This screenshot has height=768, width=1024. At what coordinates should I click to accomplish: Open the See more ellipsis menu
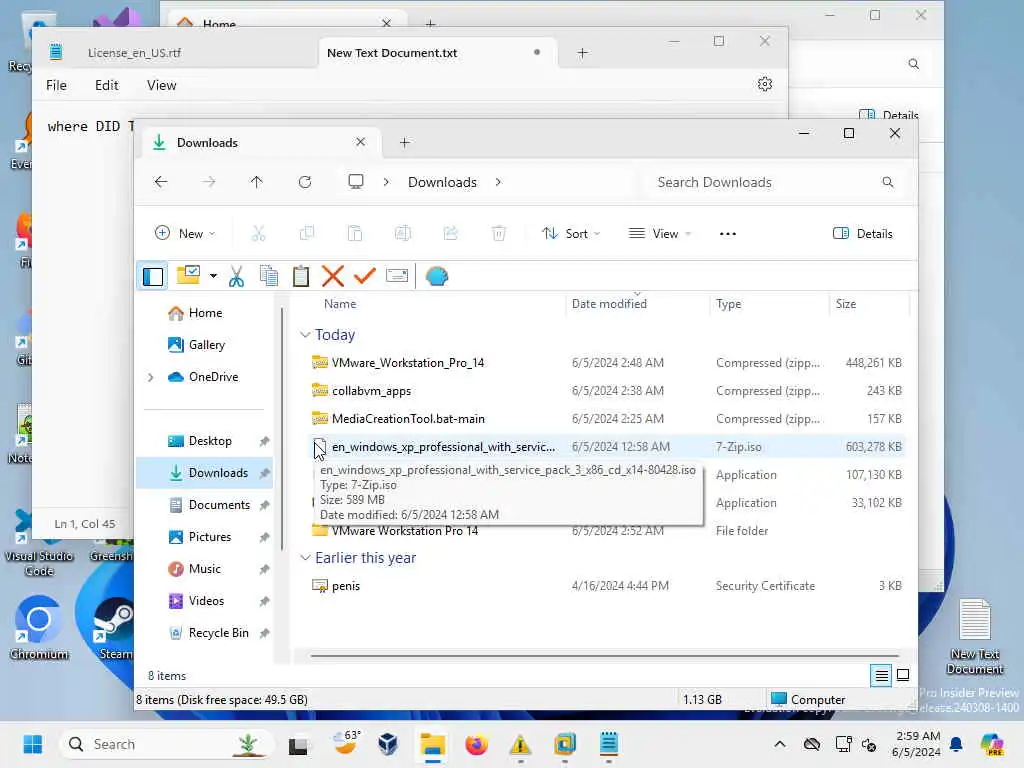tap(728, 233)
